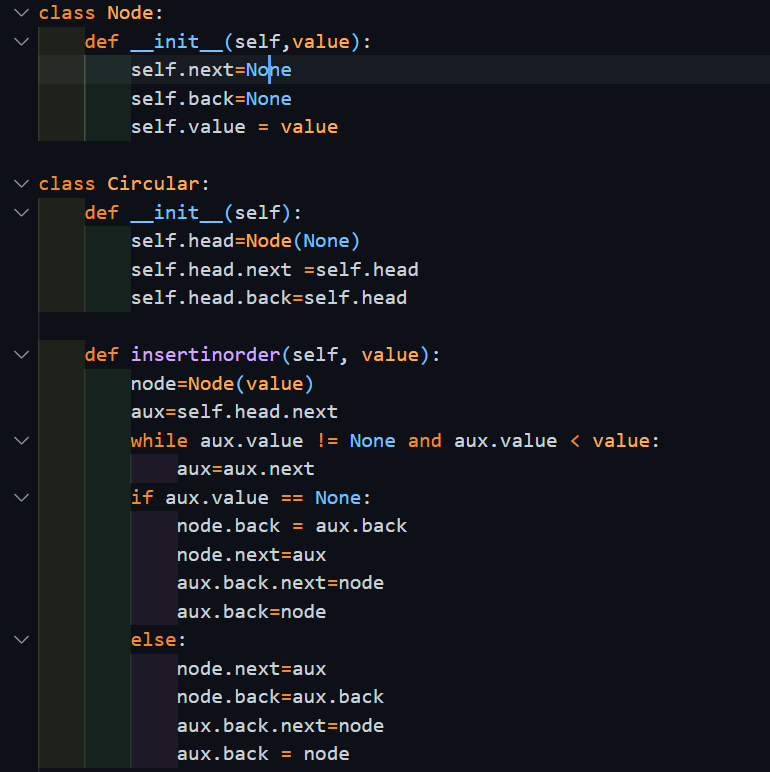Place cursor on self.head.next =self.head line
This screenshot has height=772, width=770.
point(274,270)
